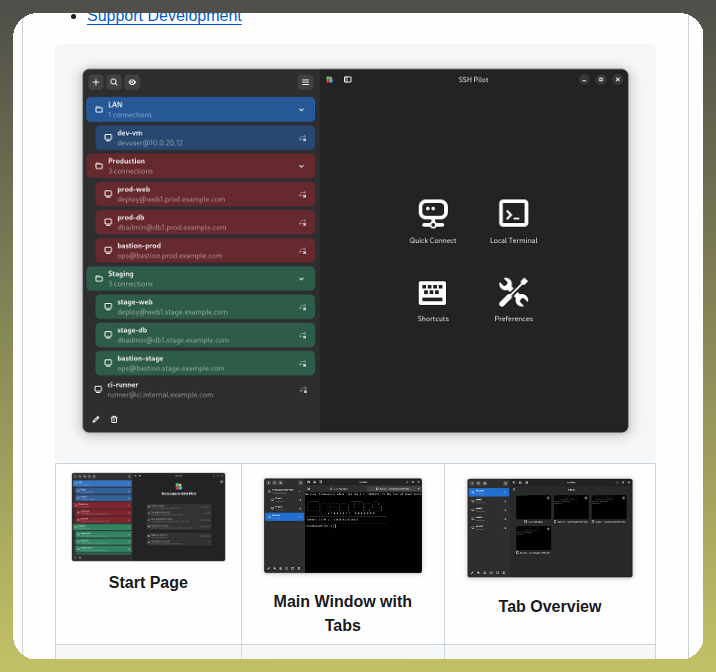Click the colorful SSH Pilot app icon
The image size is (716, 672).
point(329,79)
